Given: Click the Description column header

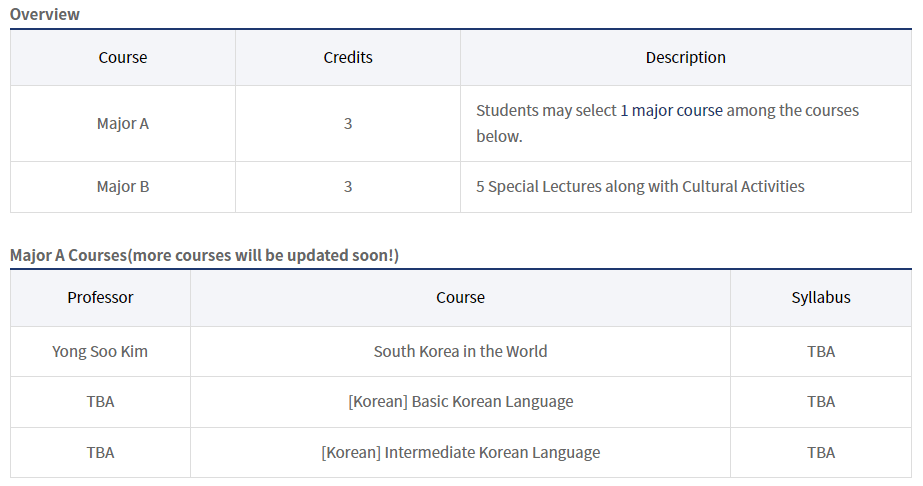Looking at the screenshot, I should [x=685, y=58].
